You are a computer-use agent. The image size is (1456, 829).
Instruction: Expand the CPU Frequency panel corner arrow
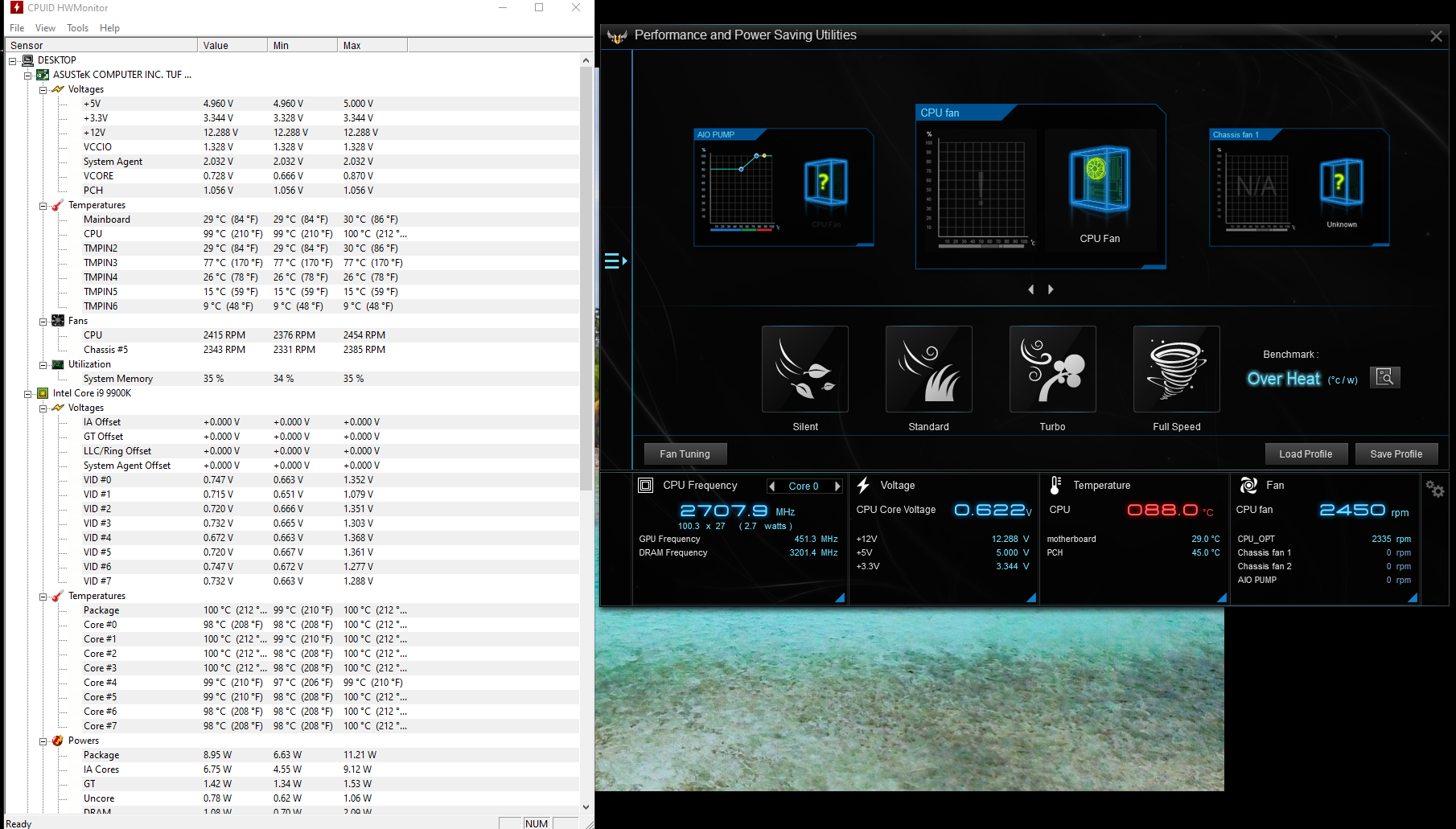coord(840,597)
